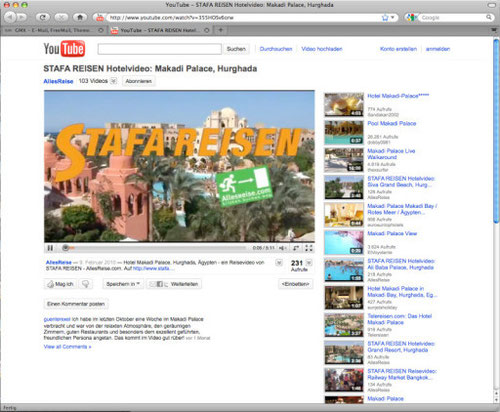This screenshot has height=412, width=500.
Task: Expand the 103 Videos dropdown arrow
Action: (x=114, y=81)
